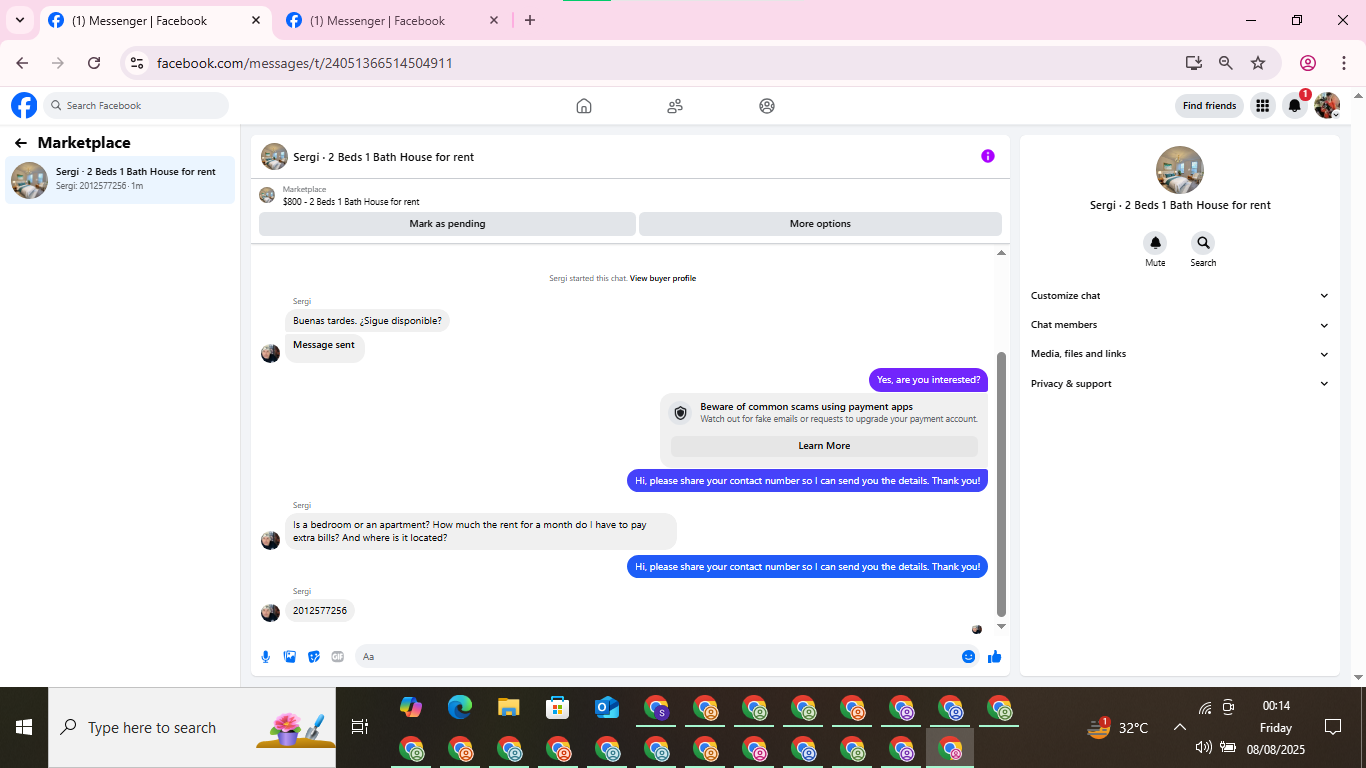Open the GIF picker
Viewport: 1366px width, 768px height.
(x=338, y=657)
